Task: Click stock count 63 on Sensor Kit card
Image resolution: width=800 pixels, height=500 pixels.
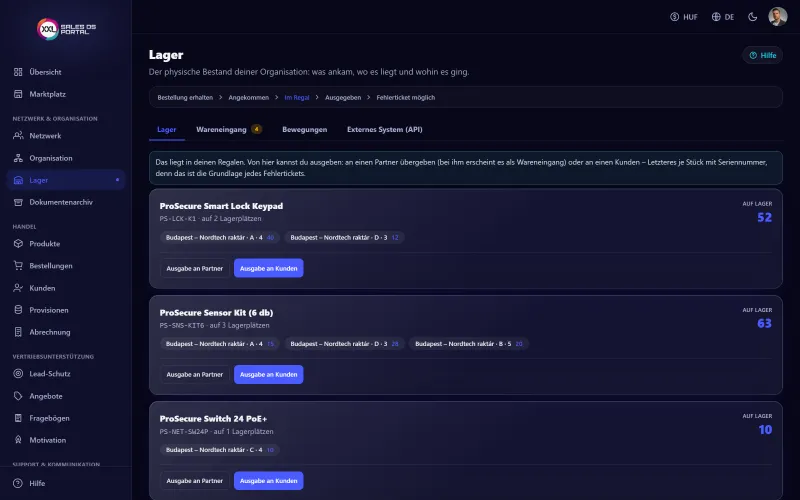Action: [x=764, y=323]
